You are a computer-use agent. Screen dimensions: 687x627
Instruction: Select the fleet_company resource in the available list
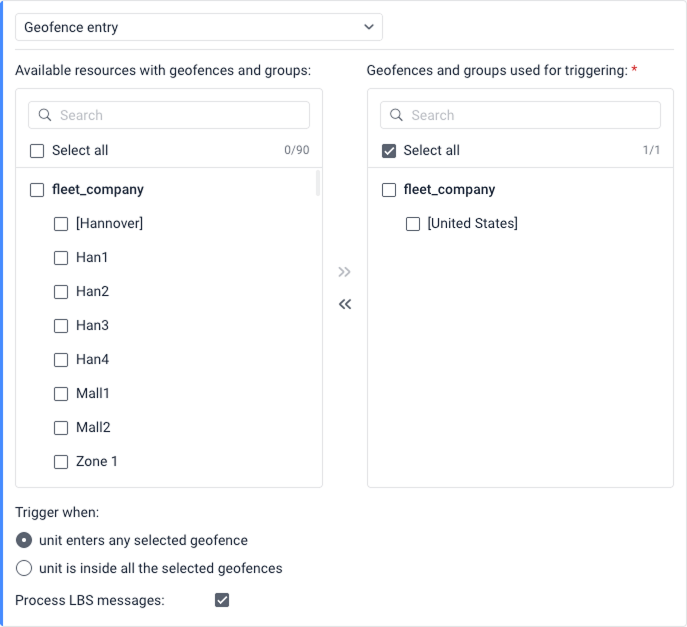[37, 190]
